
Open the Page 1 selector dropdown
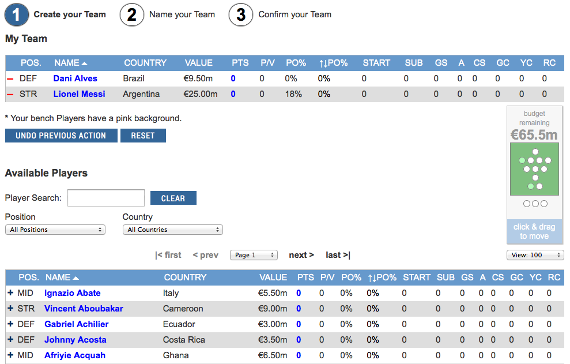coord(254,255)
